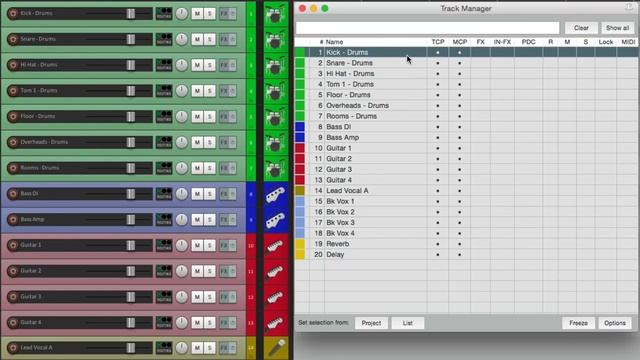The height and width of the screenshot is (360, 640).
Task: Arm record on Kick - Drums track
Action: 13,13
